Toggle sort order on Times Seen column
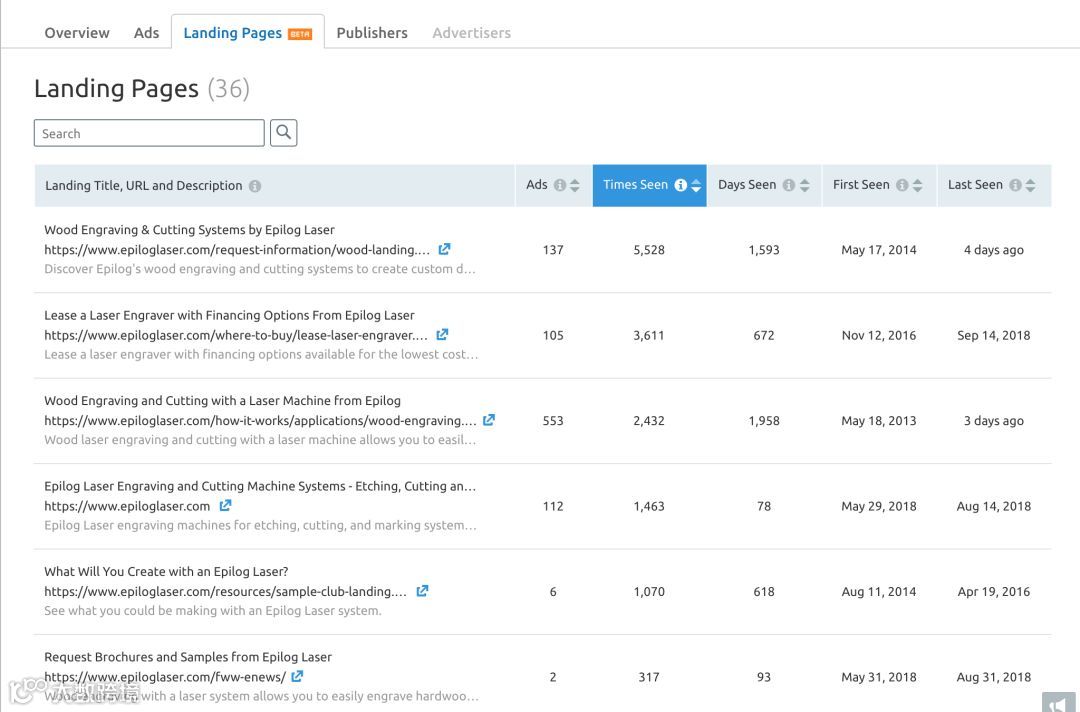This screenshot has height=712, width=1080. pos(696,185)
